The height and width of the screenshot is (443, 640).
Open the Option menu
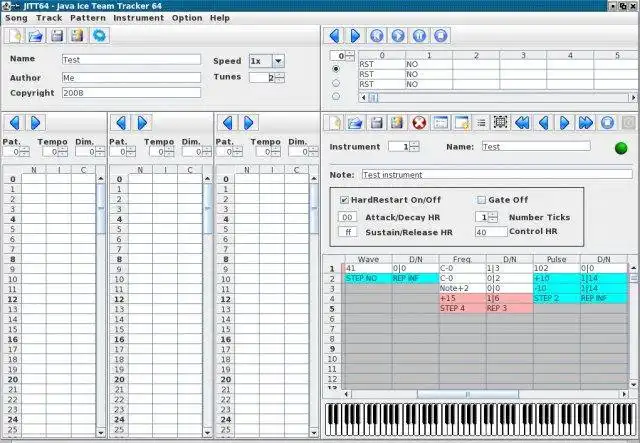click(x=187, y=18)
